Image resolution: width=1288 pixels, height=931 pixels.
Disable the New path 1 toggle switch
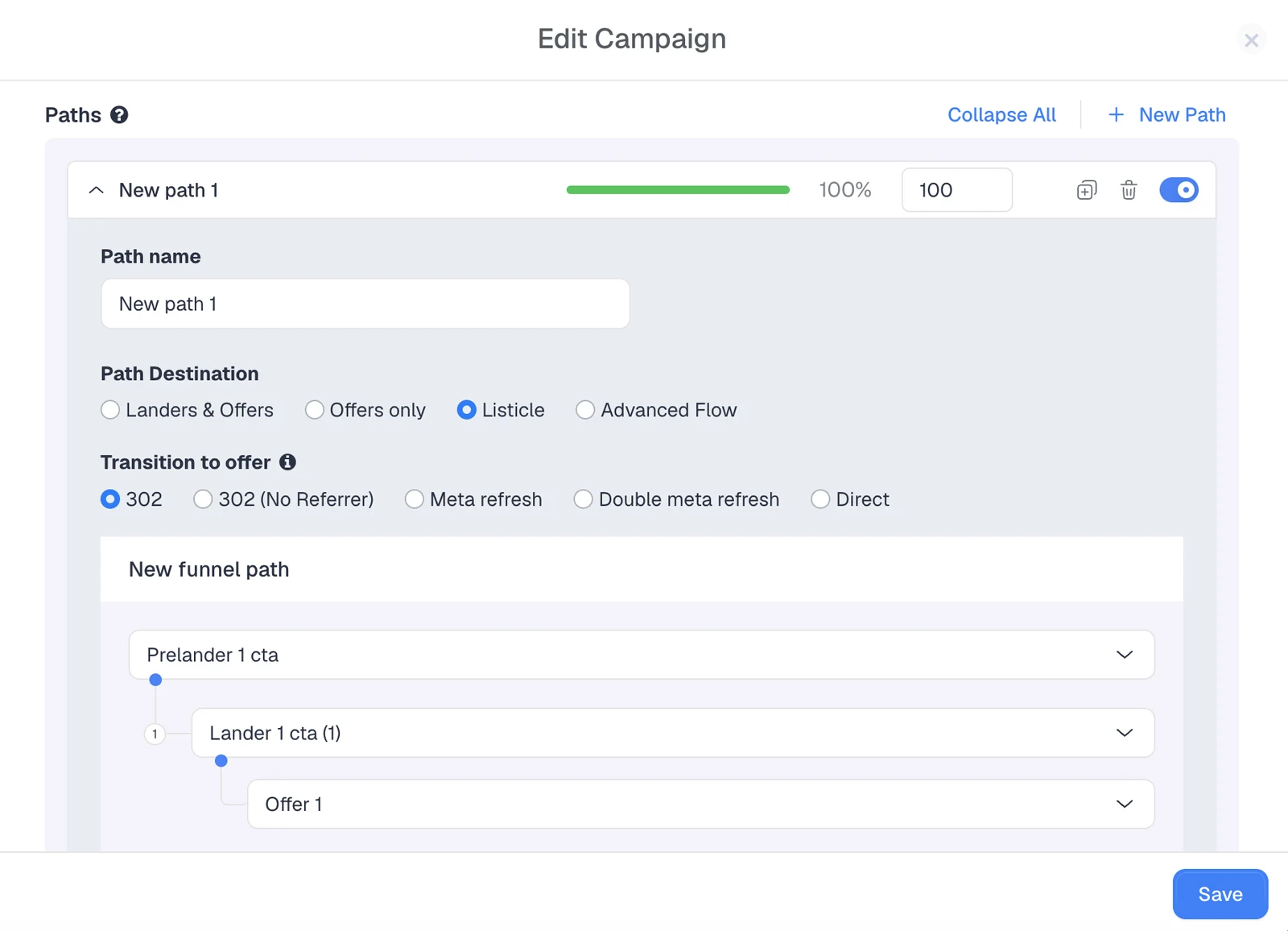[1179, 190]
